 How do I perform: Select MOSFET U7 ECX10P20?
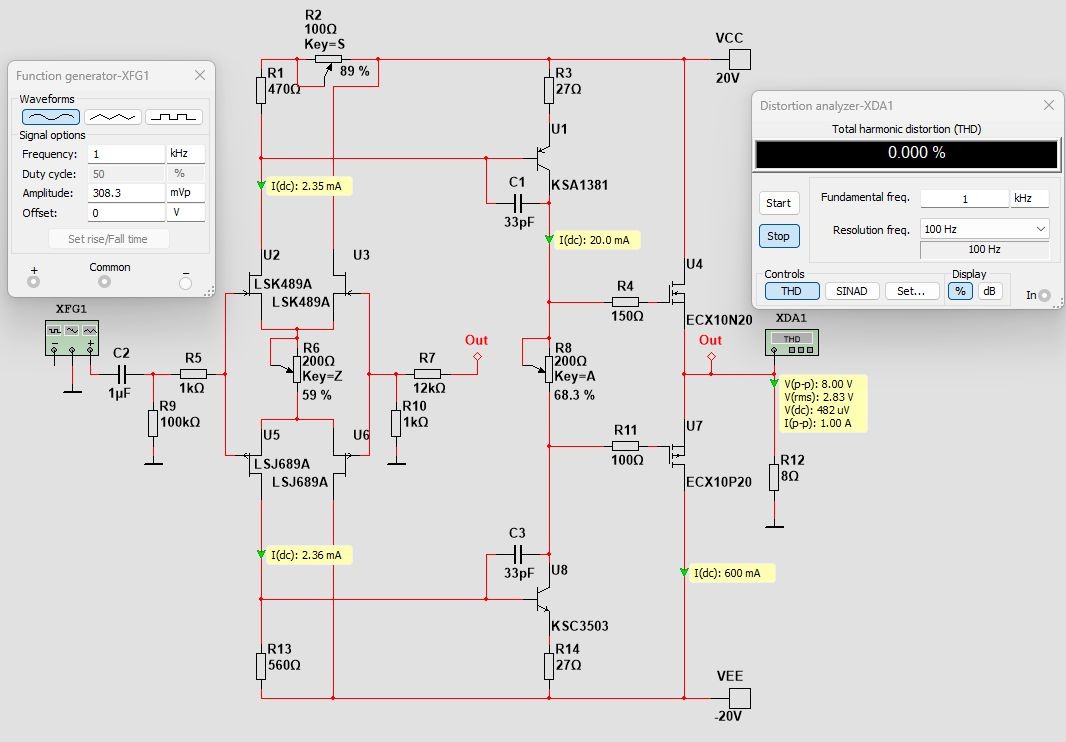pyautogui.click(x=678, y=455)
